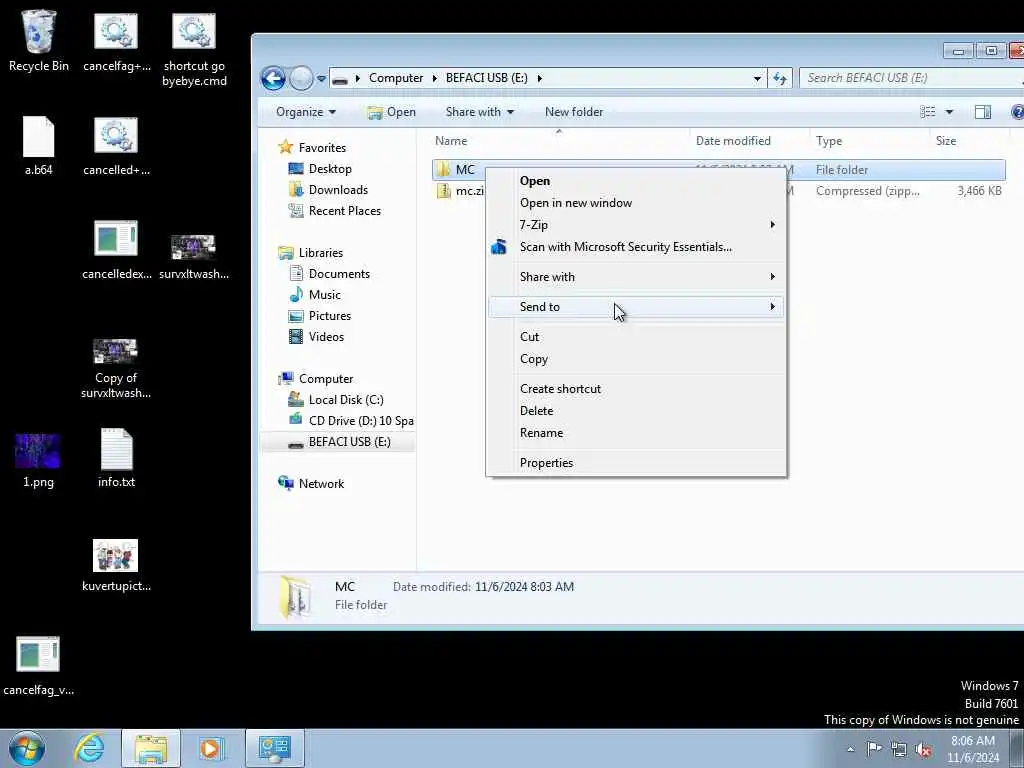Choose Copy from the context menu

[635, 359]
